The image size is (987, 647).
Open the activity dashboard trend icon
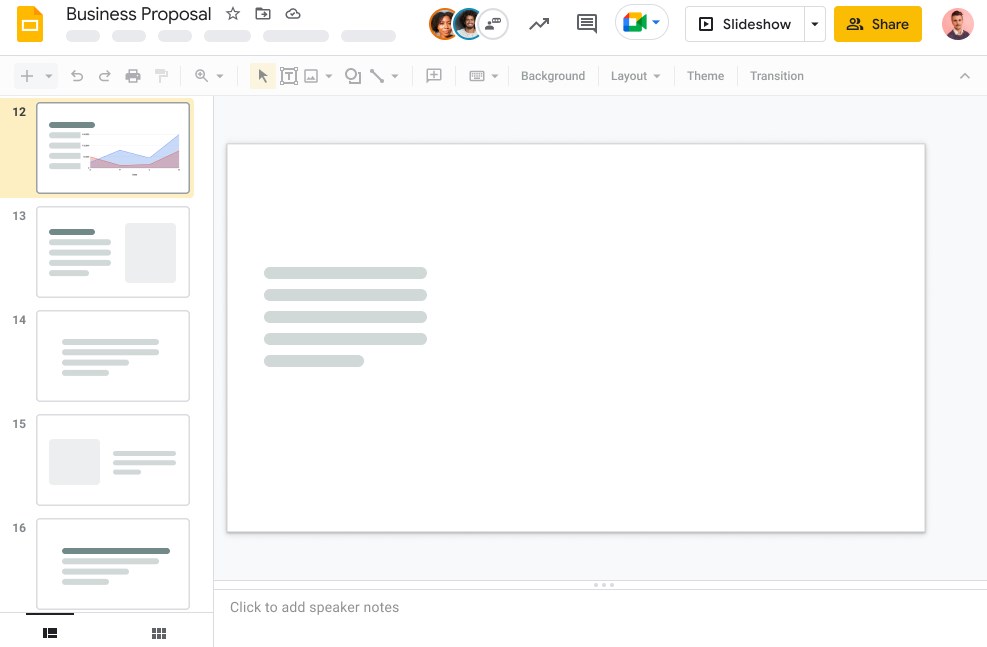tap(539, 24)
